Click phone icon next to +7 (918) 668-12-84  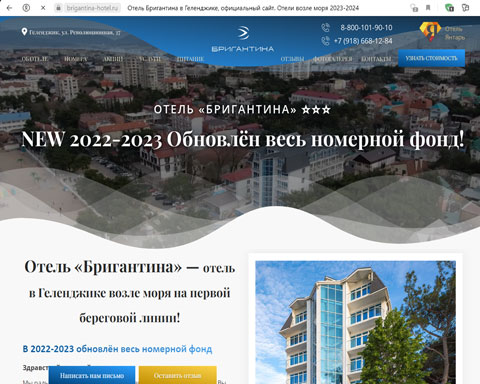click(x=326, y=41)
